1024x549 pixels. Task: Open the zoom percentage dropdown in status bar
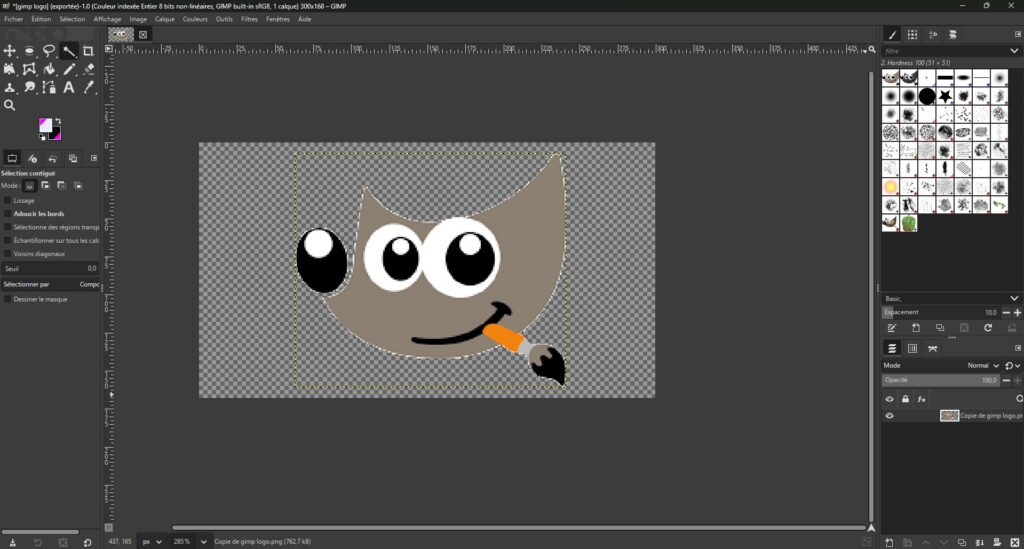(204, 541)
